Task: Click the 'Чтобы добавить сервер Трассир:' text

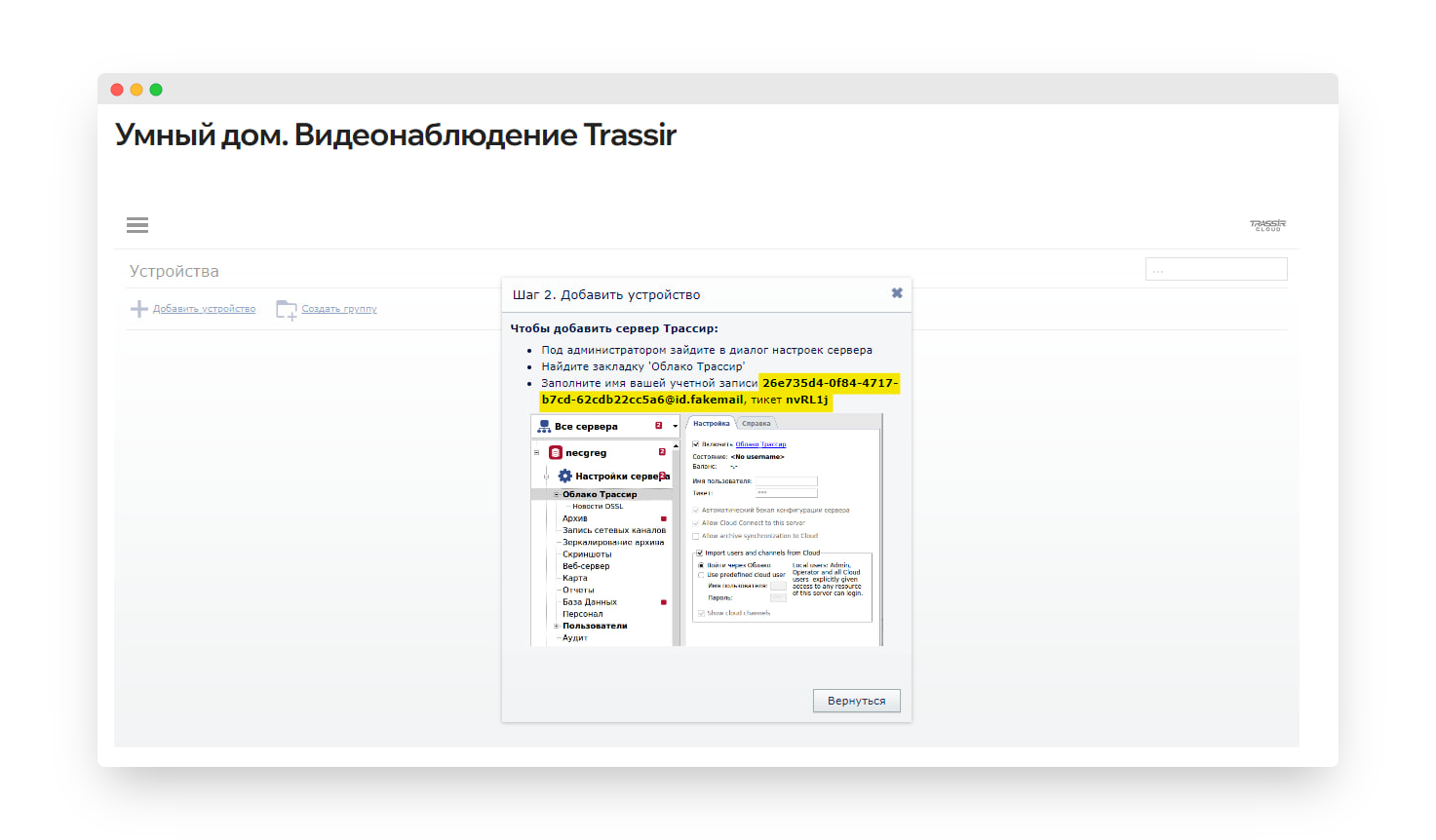Action: [614, 328]
